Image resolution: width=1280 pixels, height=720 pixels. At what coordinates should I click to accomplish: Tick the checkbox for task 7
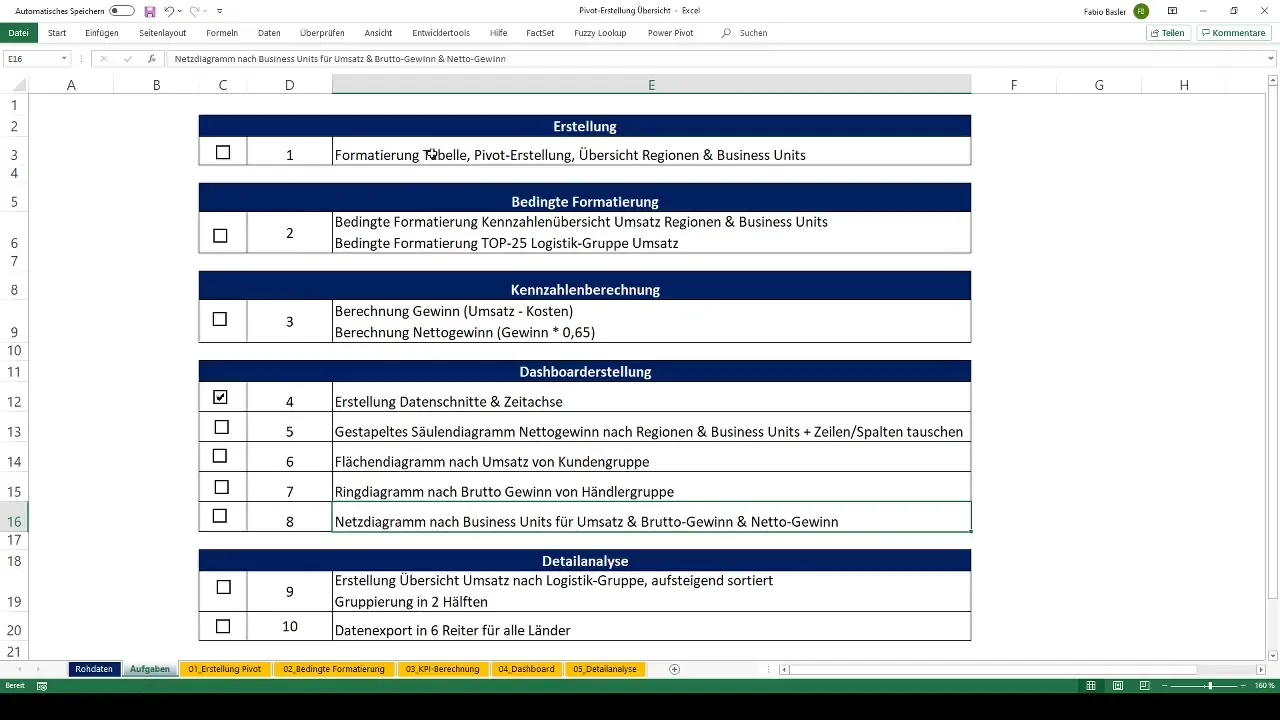tap(222, 487)
